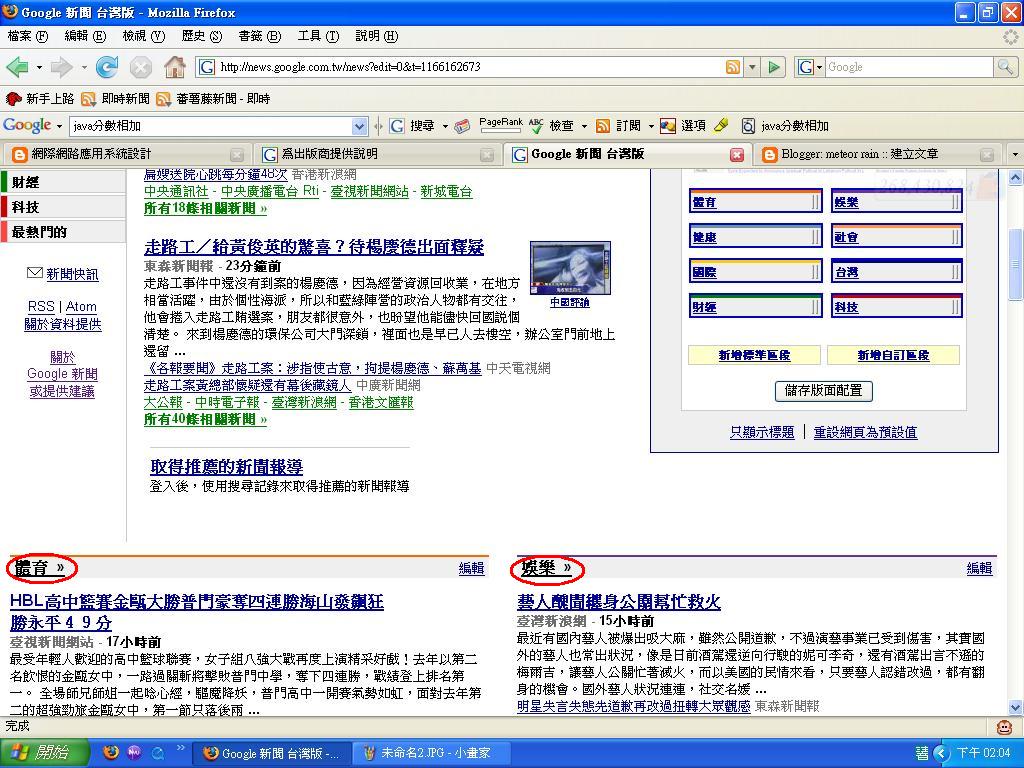Click the 儲存版面配置 button
Viewport: 1024px width, 768px height.
[x=823, y=391]
